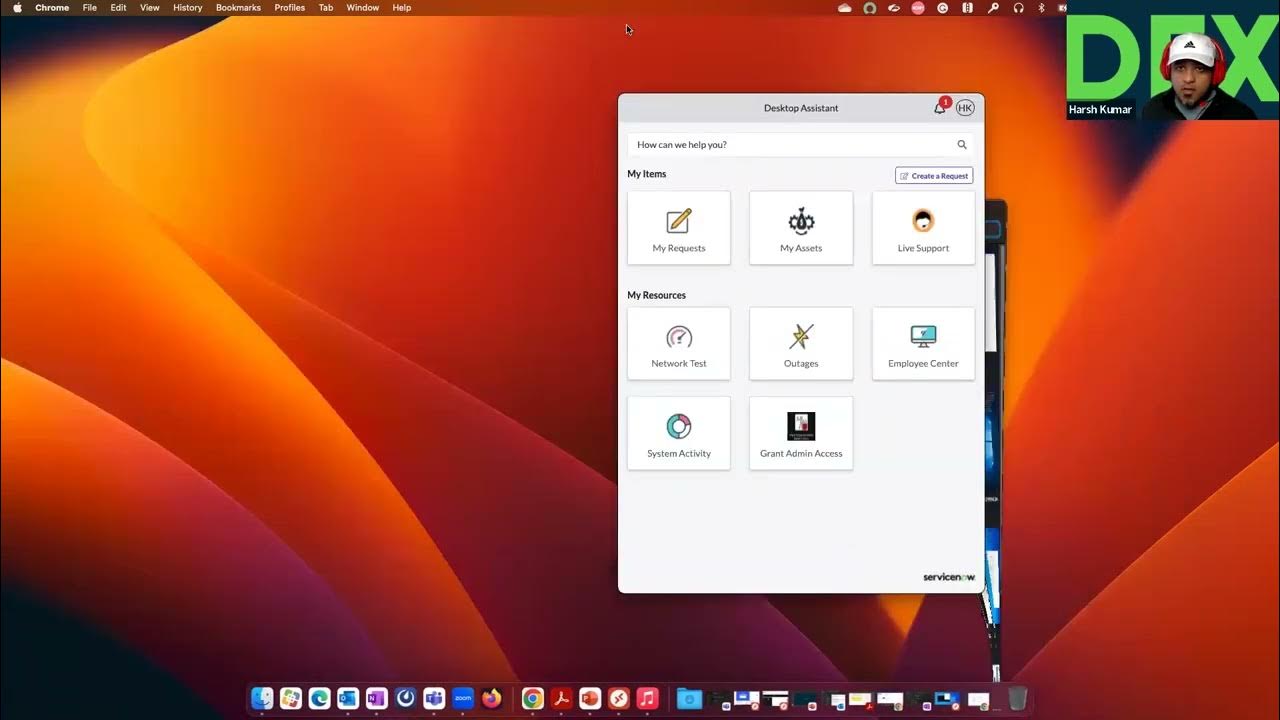Click the headphones icon in menu bar
This screenshot has height=720, width=1280.
(1018, 7)
